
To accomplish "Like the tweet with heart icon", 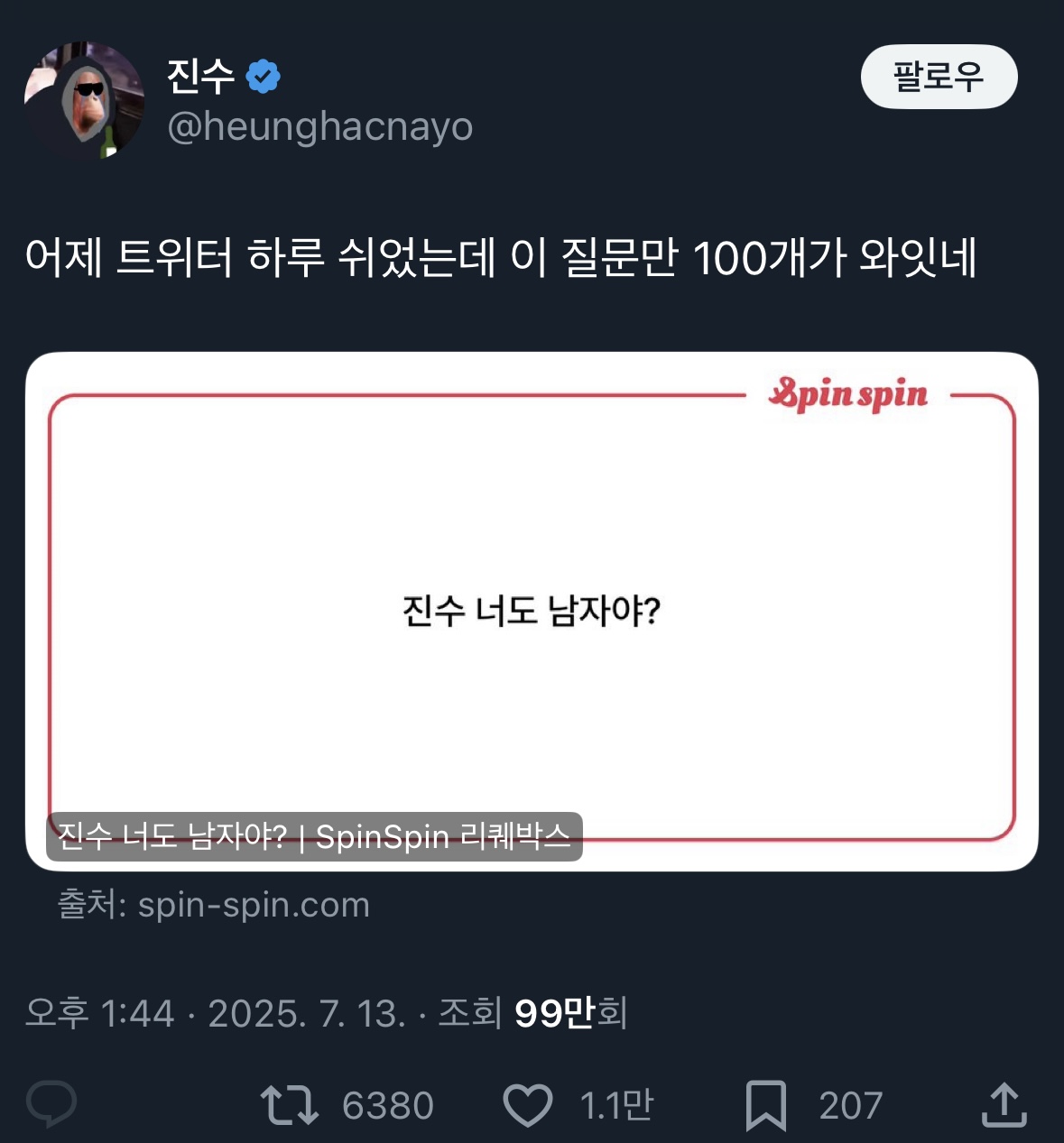I will [527, 1105].
